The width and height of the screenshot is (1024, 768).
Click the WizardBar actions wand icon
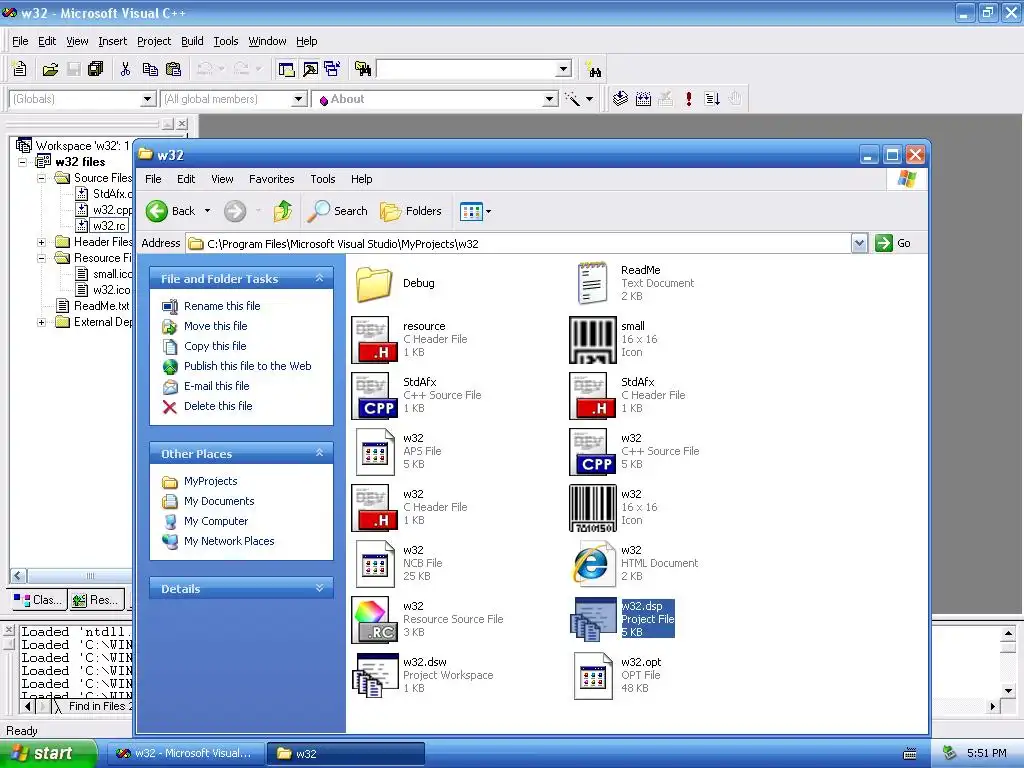point(573,99)
